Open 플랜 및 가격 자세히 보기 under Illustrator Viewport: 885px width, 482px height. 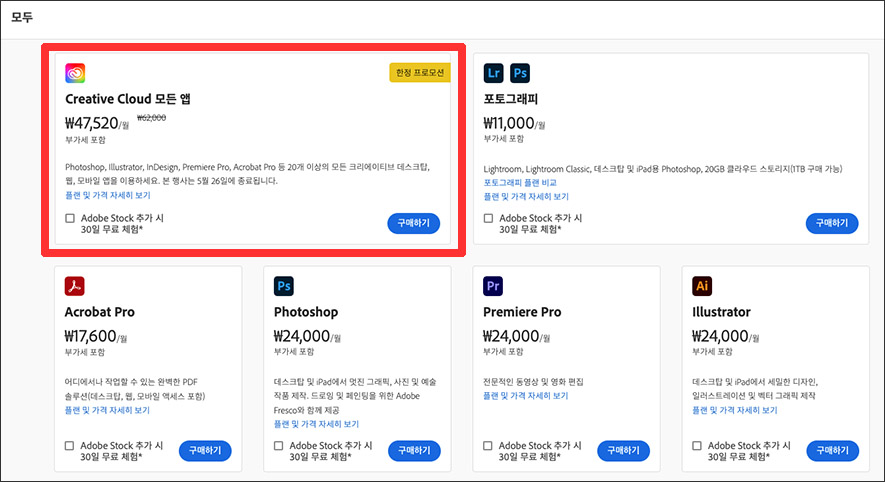tap(735, 410)
